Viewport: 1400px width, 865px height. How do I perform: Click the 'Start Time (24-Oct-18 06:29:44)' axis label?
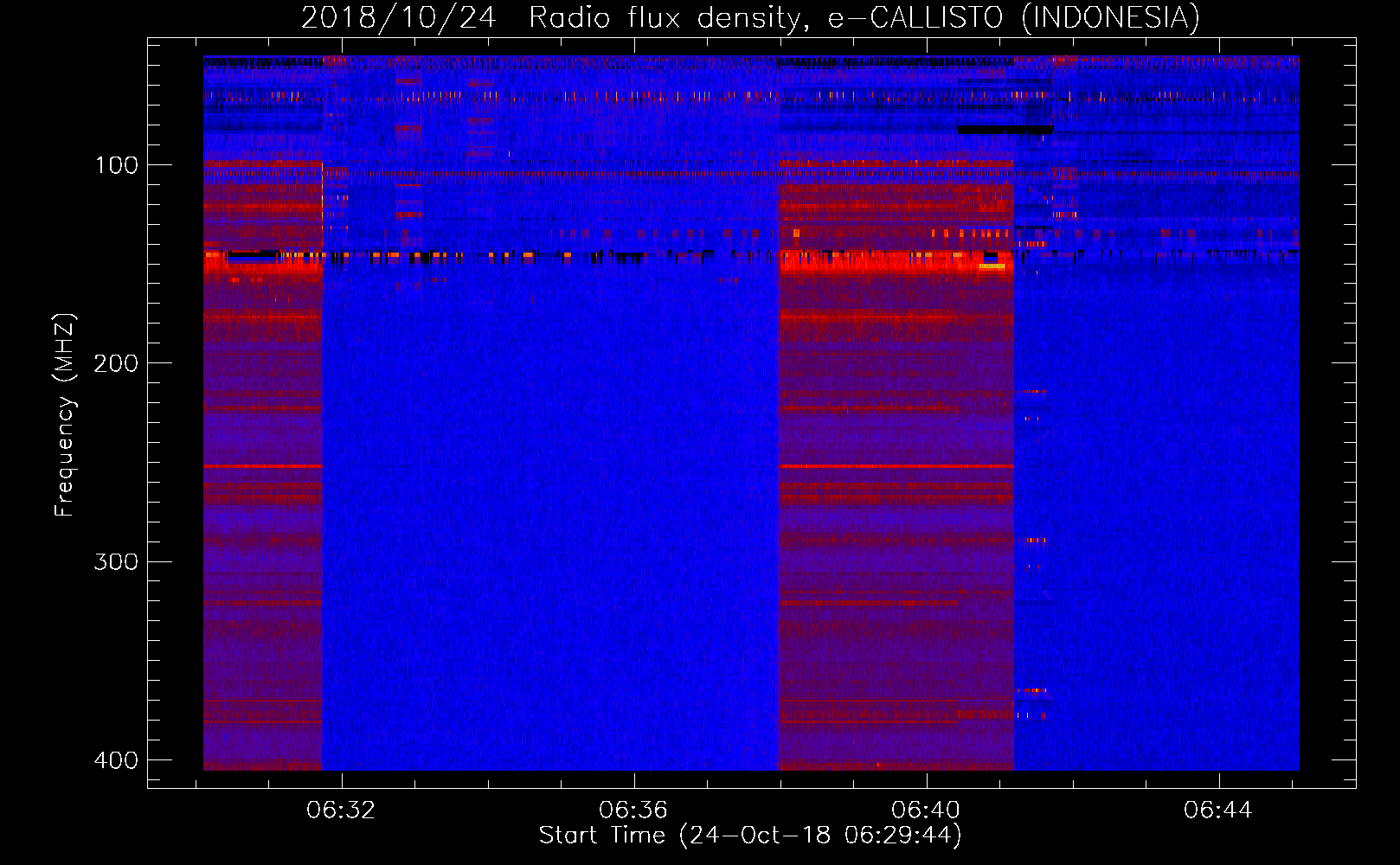pos(750,835)
